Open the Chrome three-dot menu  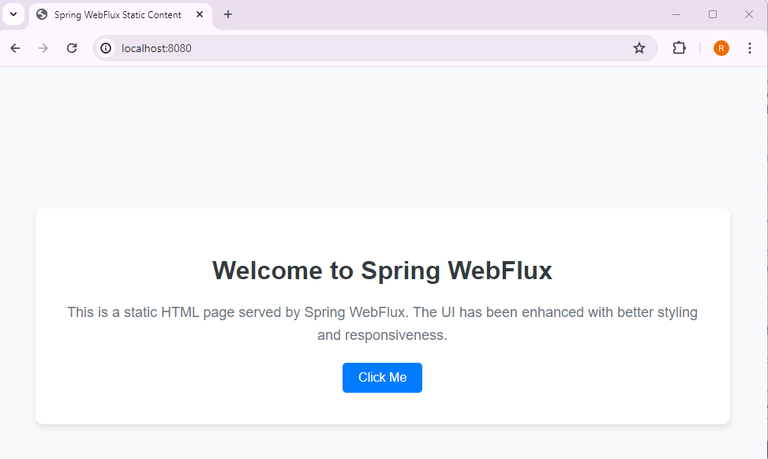click(750, 48)
